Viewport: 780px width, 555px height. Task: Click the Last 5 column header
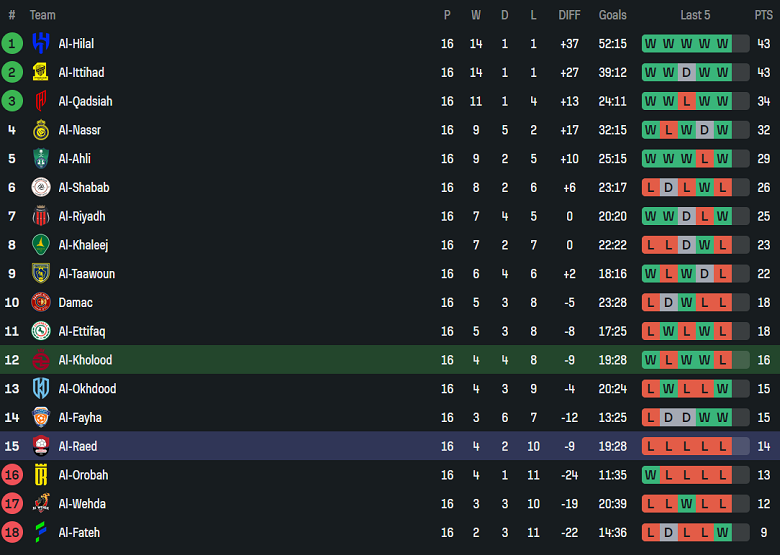pos(695,15)
